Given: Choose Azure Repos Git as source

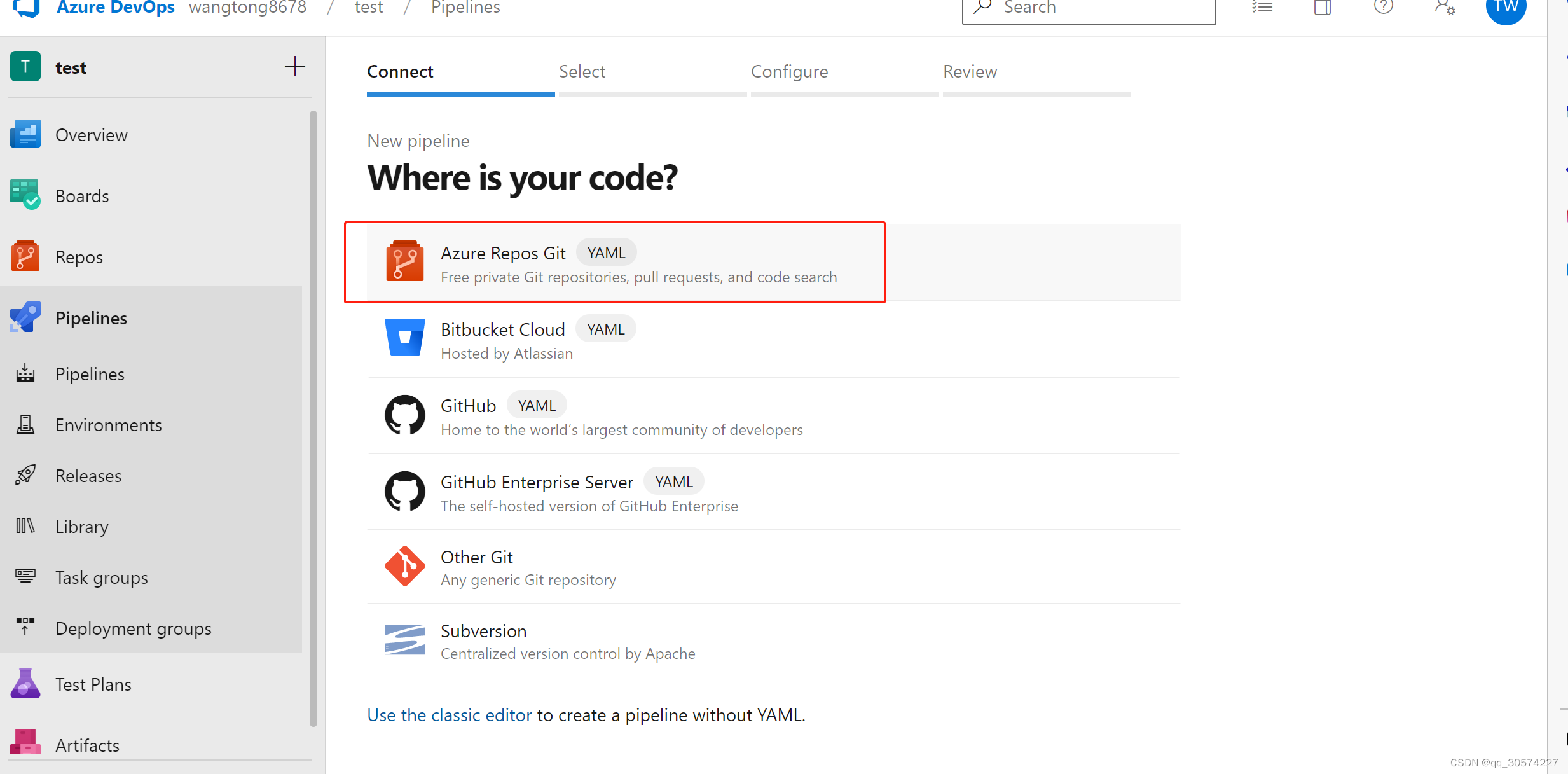Looking at the screenshot, I should coord(502,254).
